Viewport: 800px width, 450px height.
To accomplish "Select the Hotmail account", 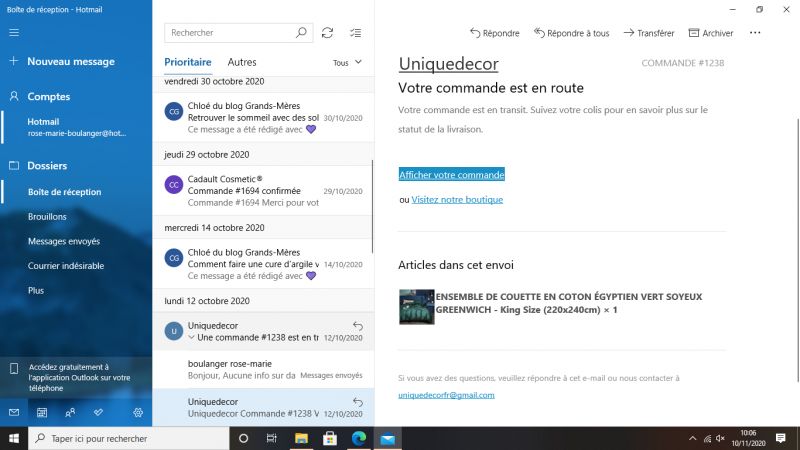I will click(x=76, y=127).
